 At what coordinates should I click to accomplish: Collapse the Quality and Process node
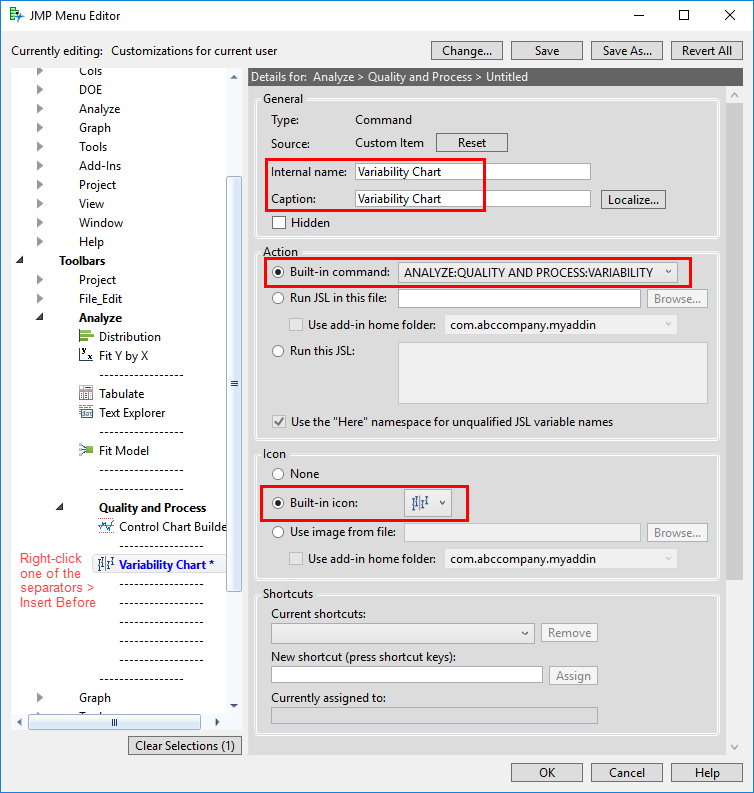[60, 507]
